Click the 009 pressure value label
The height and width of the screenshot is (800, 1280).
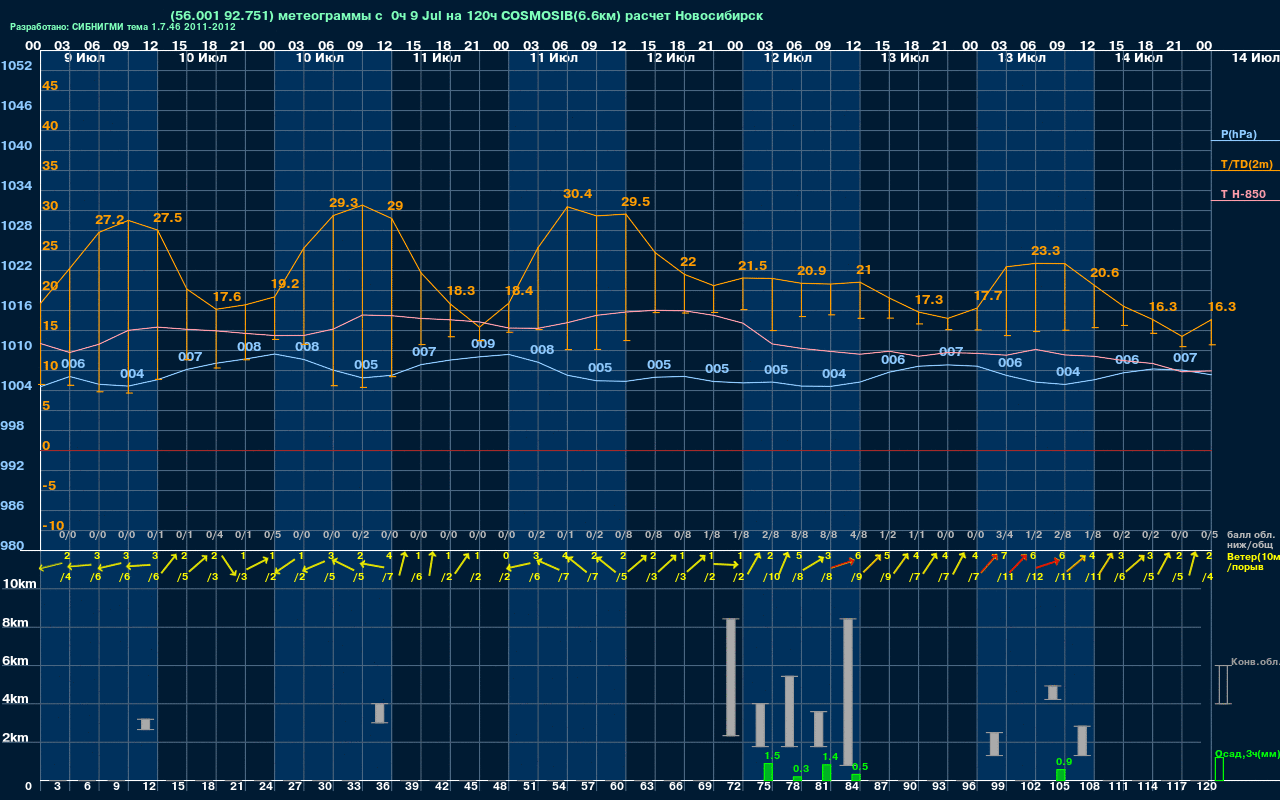pos(483,344)
